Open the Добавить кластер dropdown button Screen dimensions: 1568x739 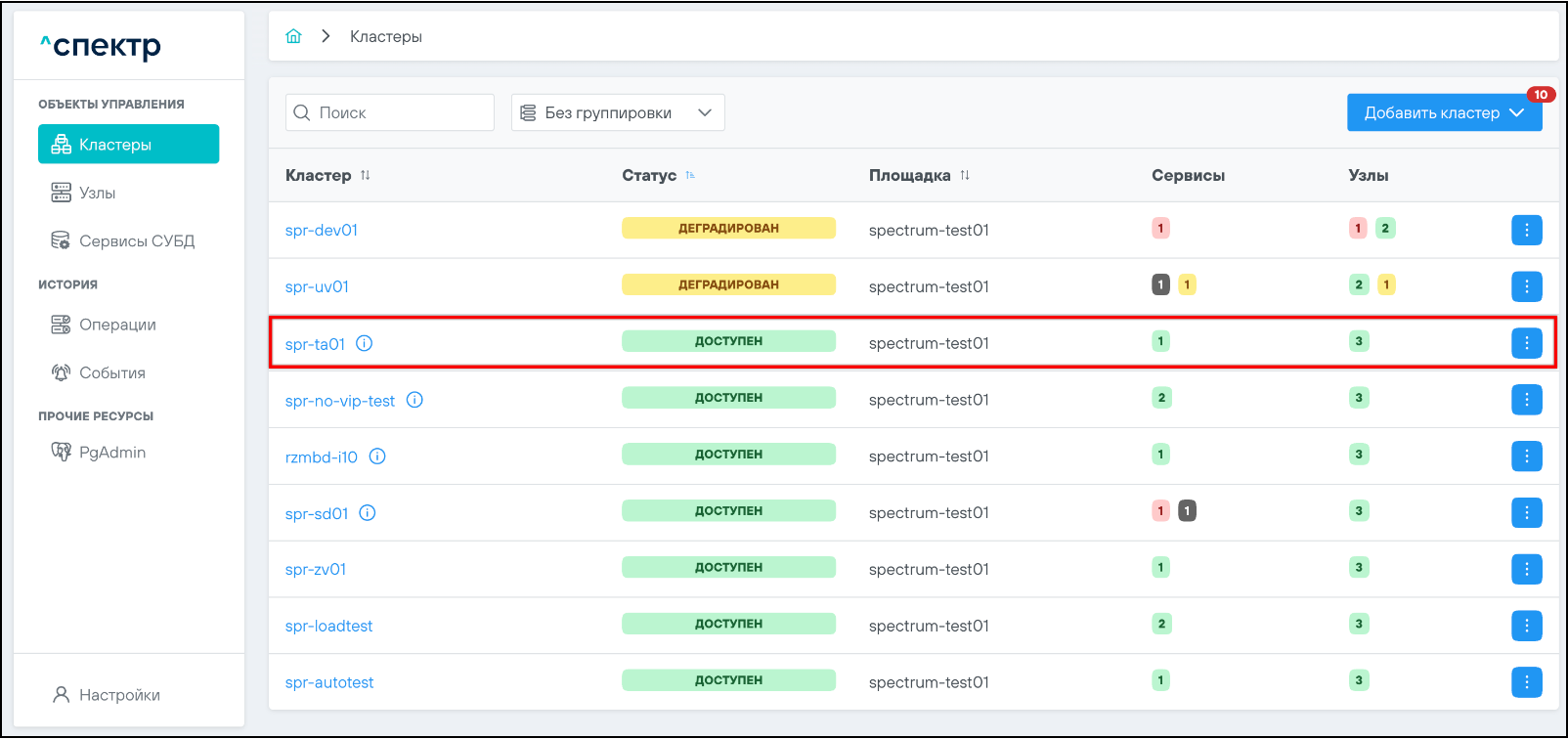(x=1444, y=112)
